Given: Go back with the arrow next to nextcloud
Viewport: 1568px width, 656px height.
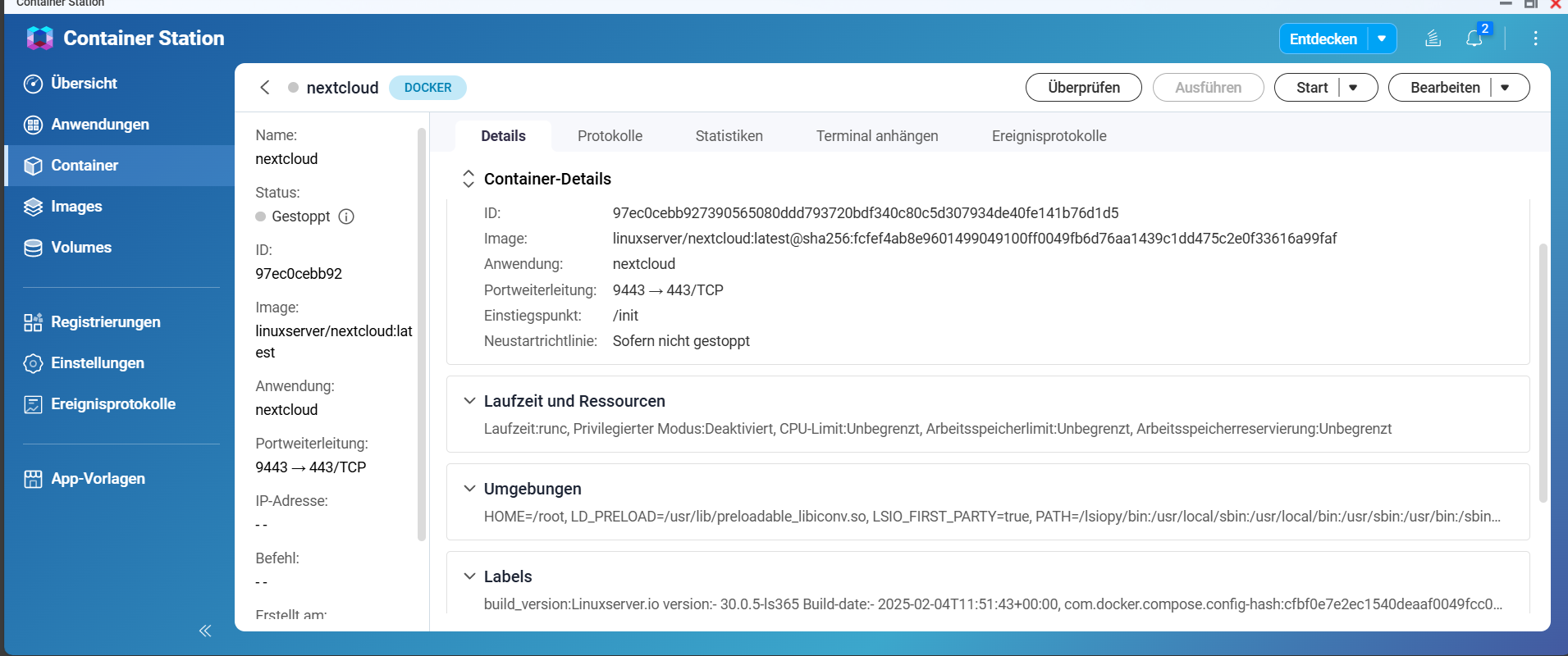Looking at the screenshot, I should click(264, 87).
